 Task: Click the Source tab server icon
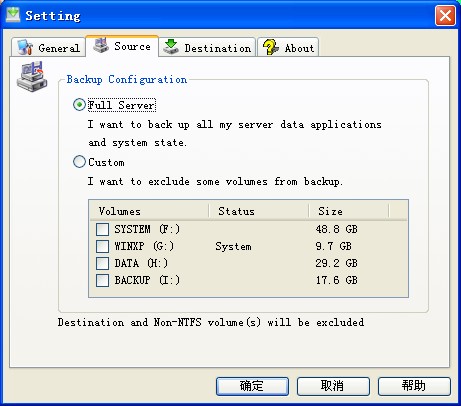[101, 45]
